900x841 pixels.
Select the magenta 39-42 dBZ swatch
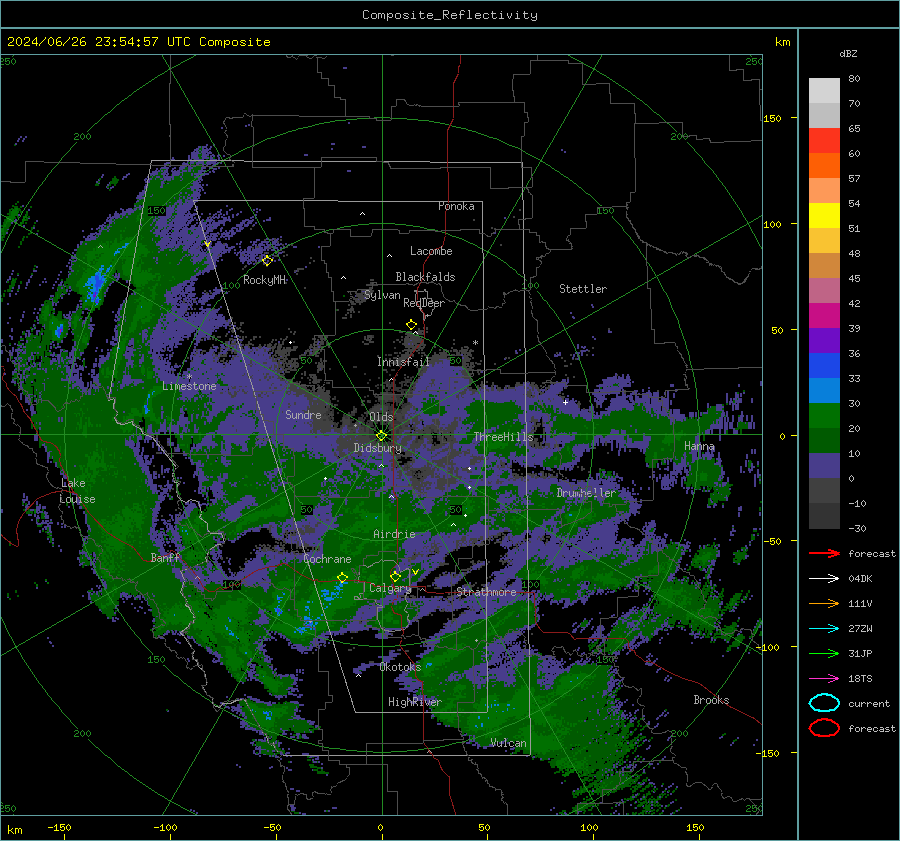[x=824, y=316]
